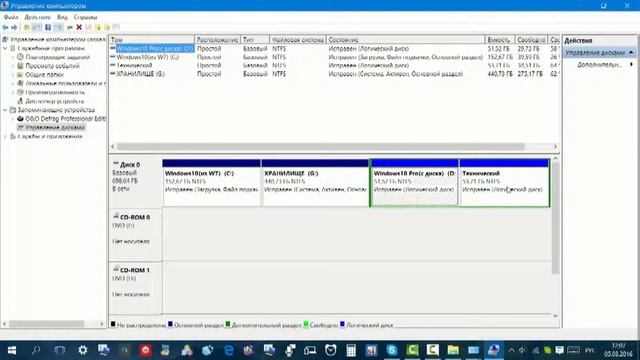The image size is (640, 360).
Task: Click the O&O Defrag icon in the tree
Action: (20, 119)
